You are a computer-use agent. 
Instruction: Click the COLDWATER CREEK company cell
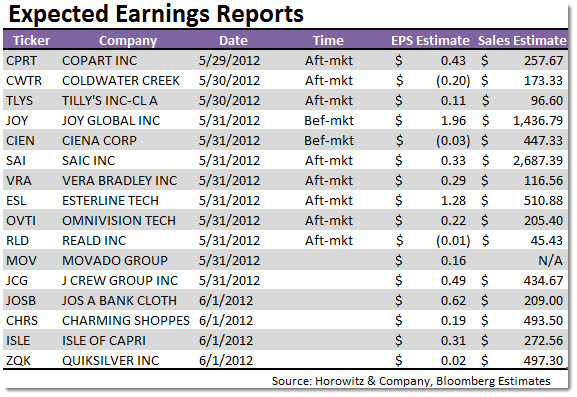tap(121, 81)
